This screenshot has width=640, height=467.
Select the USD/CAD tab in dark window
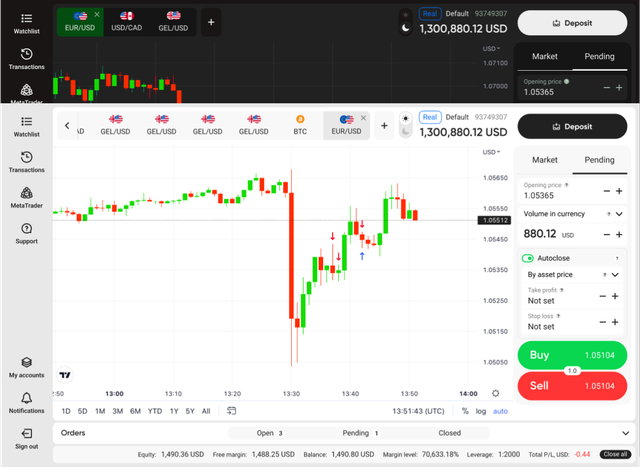127,22
